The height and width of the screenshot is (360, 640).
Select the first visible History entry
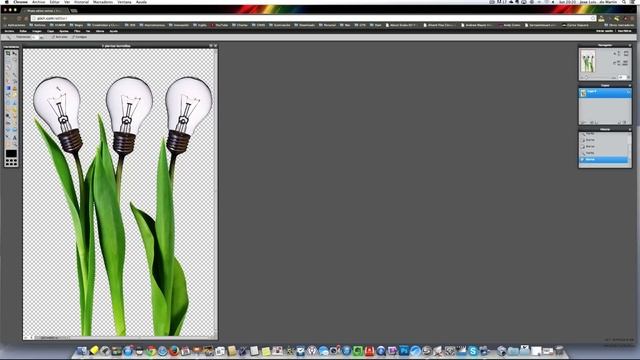pyautogui.click(x=603, y=134)
